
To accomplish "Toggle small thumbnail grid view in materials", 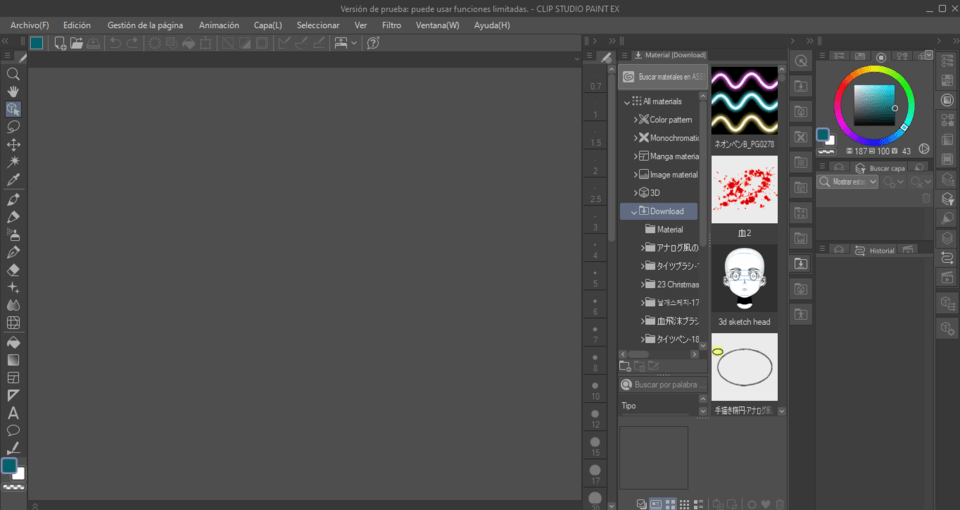I will (x=684, y=504).
